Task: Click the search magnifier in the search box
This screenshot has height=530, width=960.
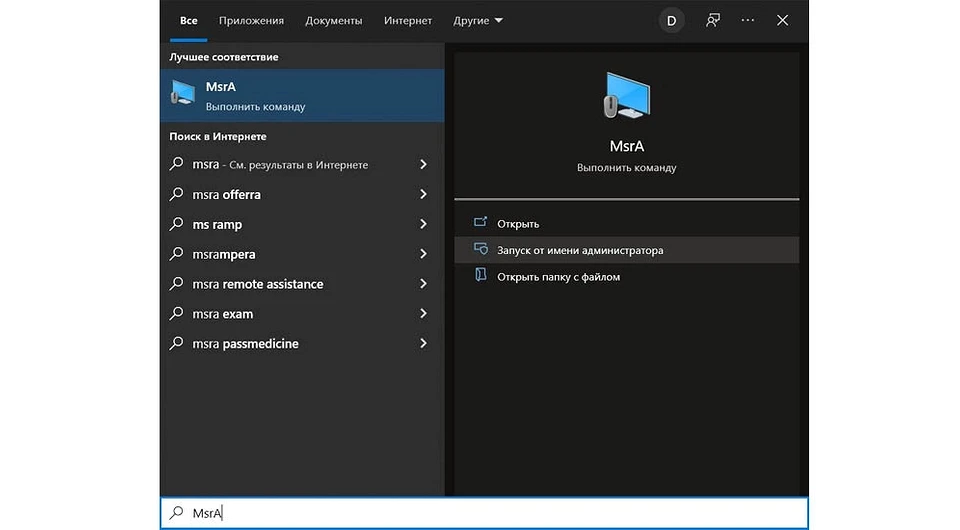Action: pos(176,513)
